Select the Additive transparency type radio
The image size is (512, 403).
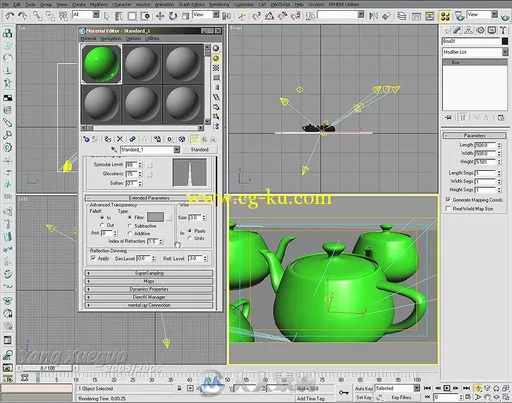click(x=130, y=233)
